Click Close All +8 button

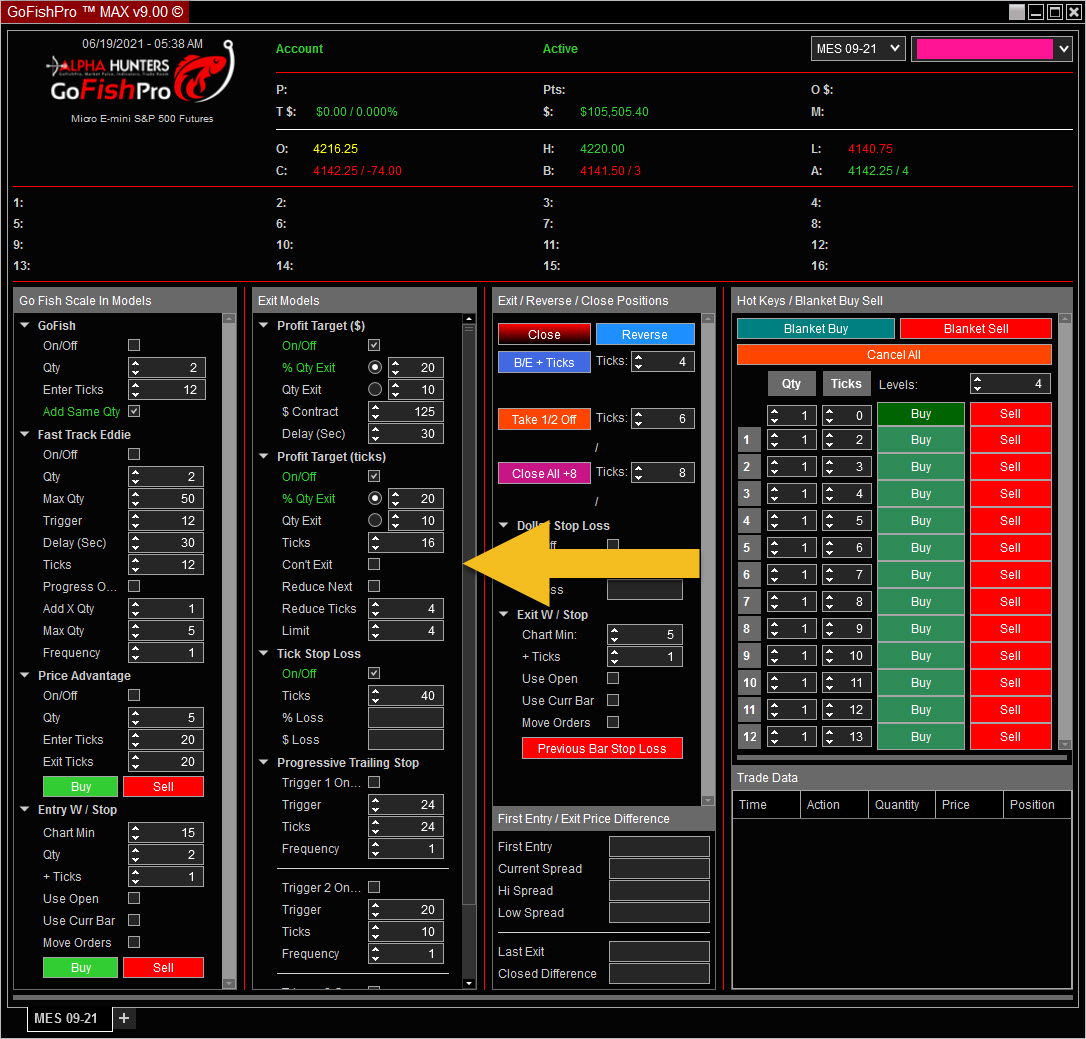coord(544,473)
